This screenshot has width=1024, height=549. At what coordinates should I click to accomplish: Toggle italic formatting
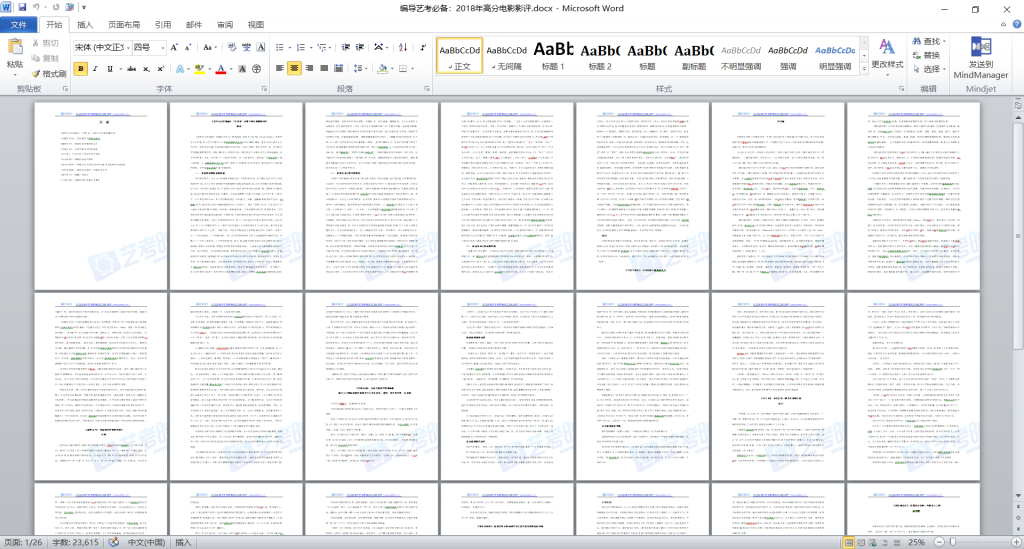point(97,69)
